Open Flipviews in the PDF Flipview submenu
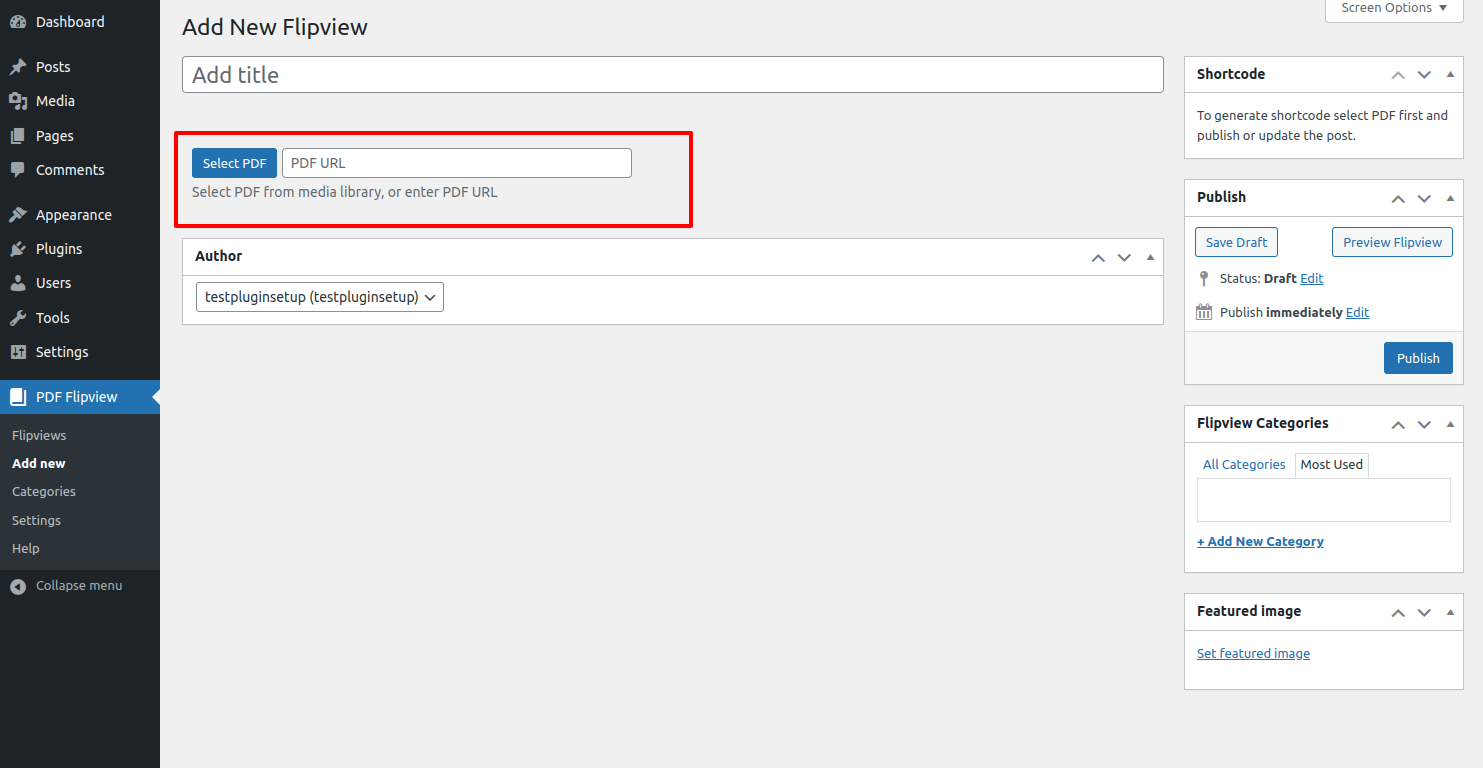This screenshot has width=1483, height=768. pos(39,436)
